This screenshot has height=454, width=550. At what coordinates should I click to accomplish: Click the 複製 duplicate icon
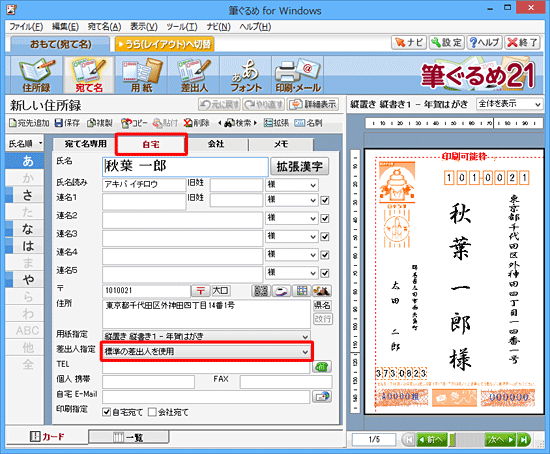[100, 123]
